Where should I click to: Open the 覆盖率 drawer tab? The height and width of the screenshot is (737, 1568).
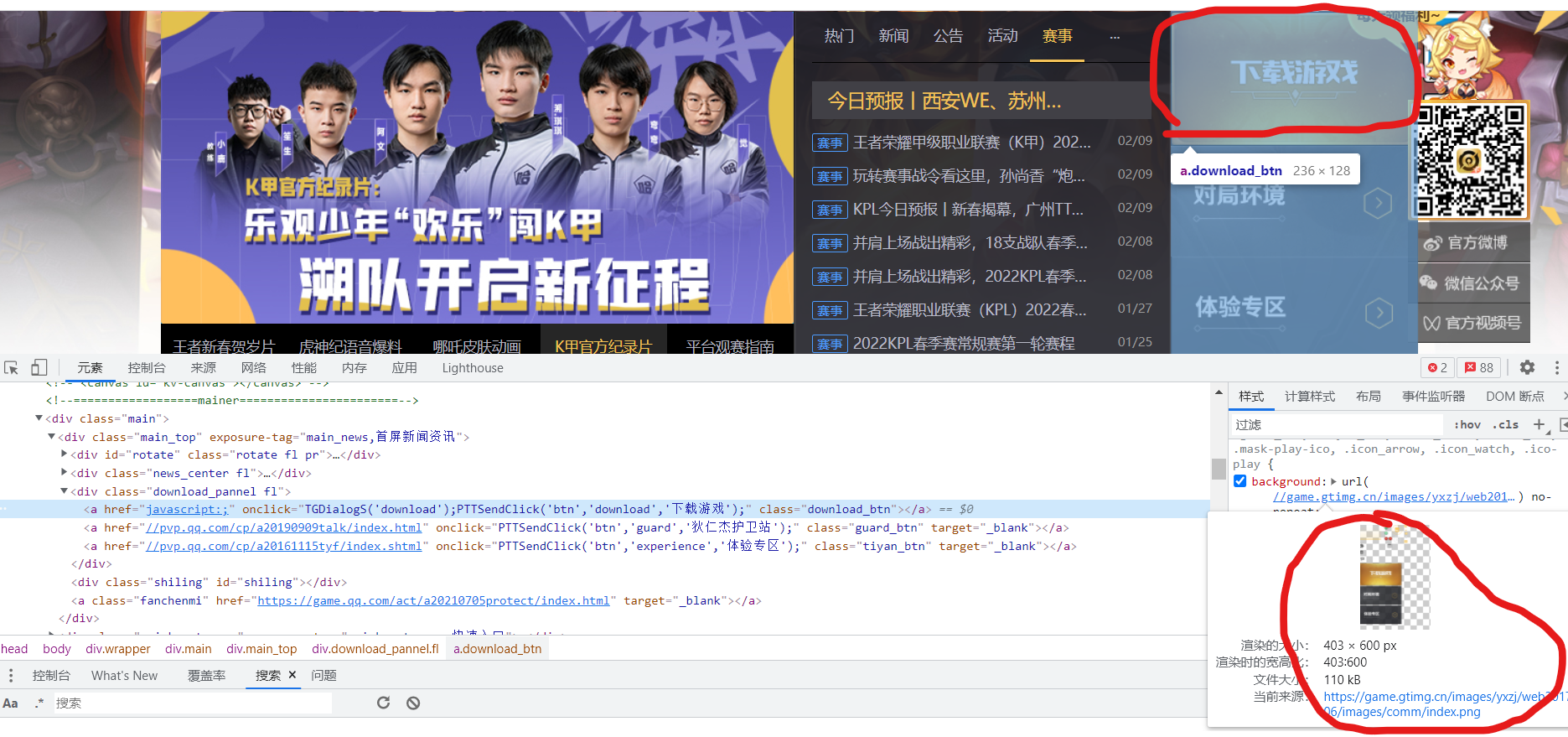click(206, 675)
